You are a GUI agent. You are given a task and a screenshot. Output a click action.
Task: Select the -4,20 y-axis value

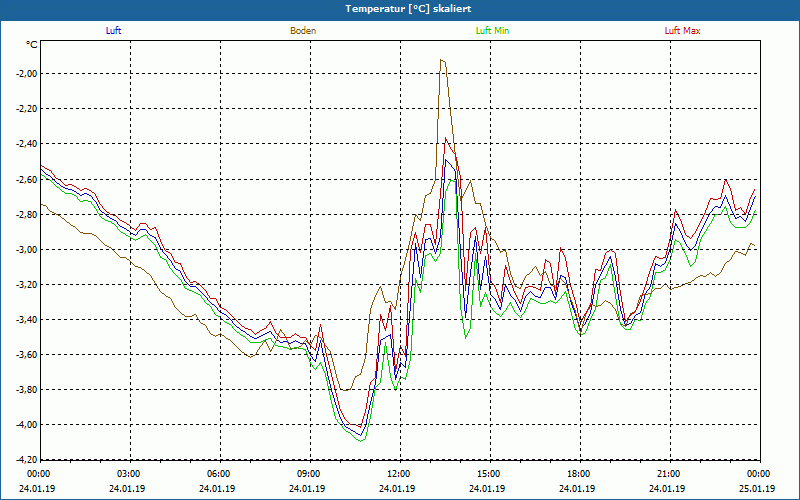click(x=27, y=459)
